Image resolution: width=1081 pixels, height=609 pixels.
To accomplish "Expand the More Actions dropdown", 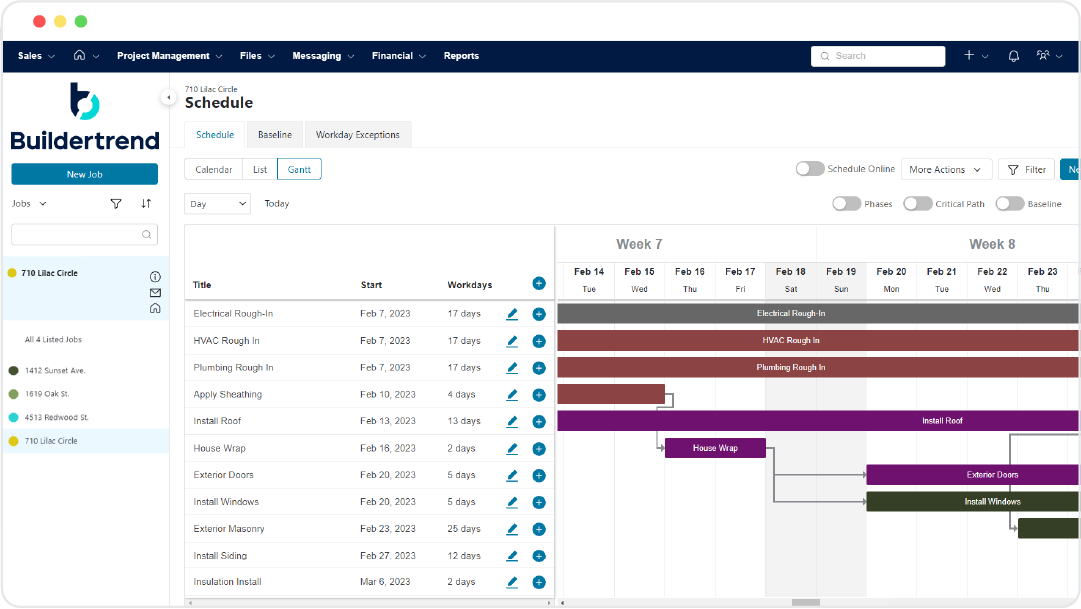I will pyautogui.click(x=946, y=169).
